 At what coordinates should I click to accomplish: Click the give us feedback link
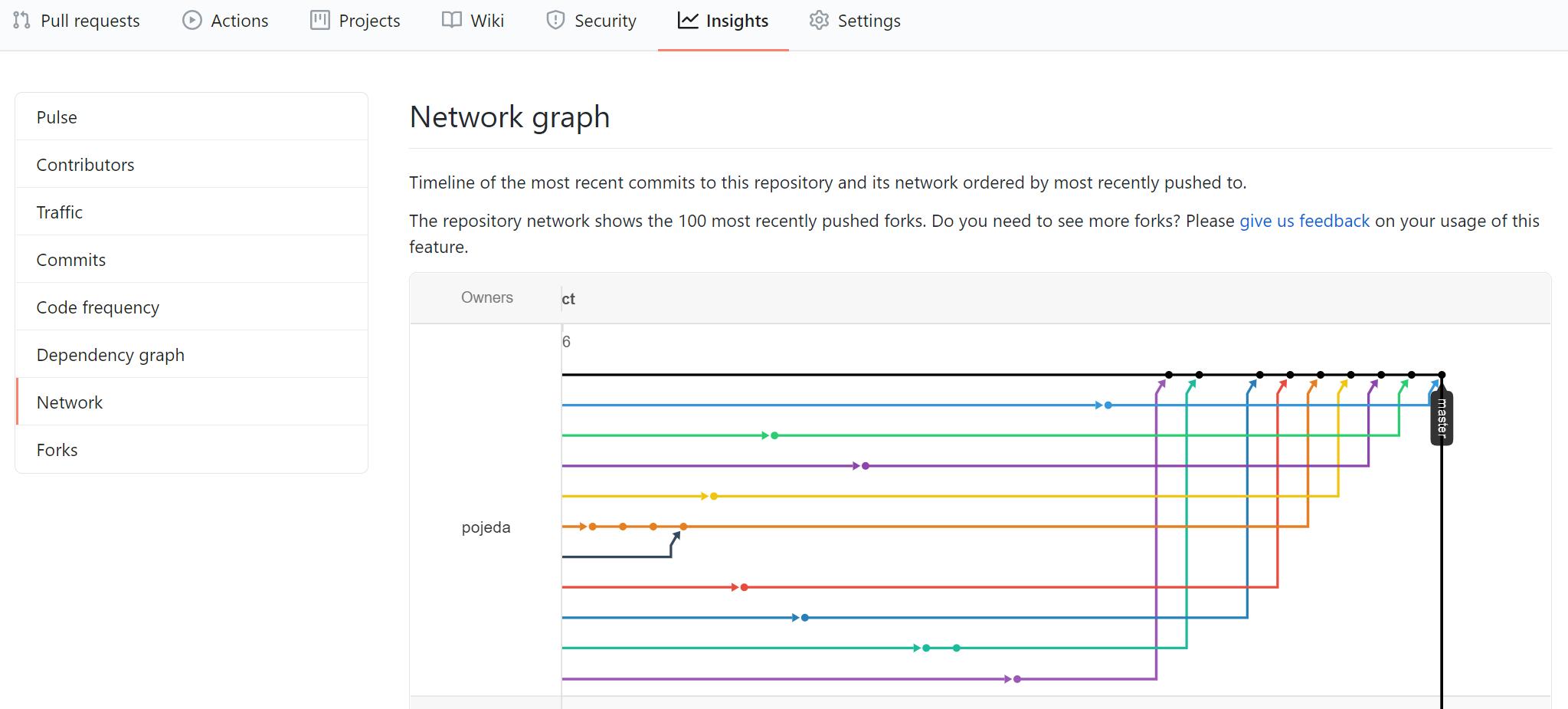1304,221
